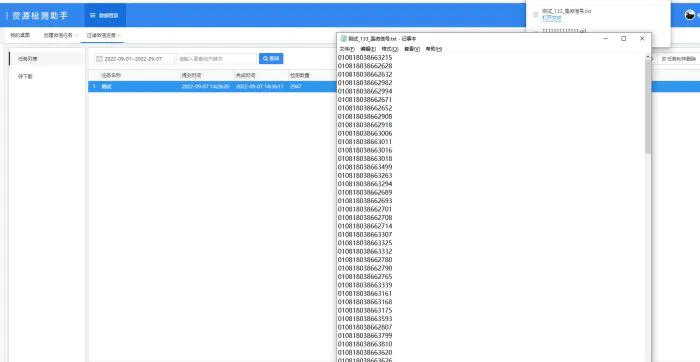
Task: Click the 打开文件 link in the downloads popup
Action: tap(551, 17)
